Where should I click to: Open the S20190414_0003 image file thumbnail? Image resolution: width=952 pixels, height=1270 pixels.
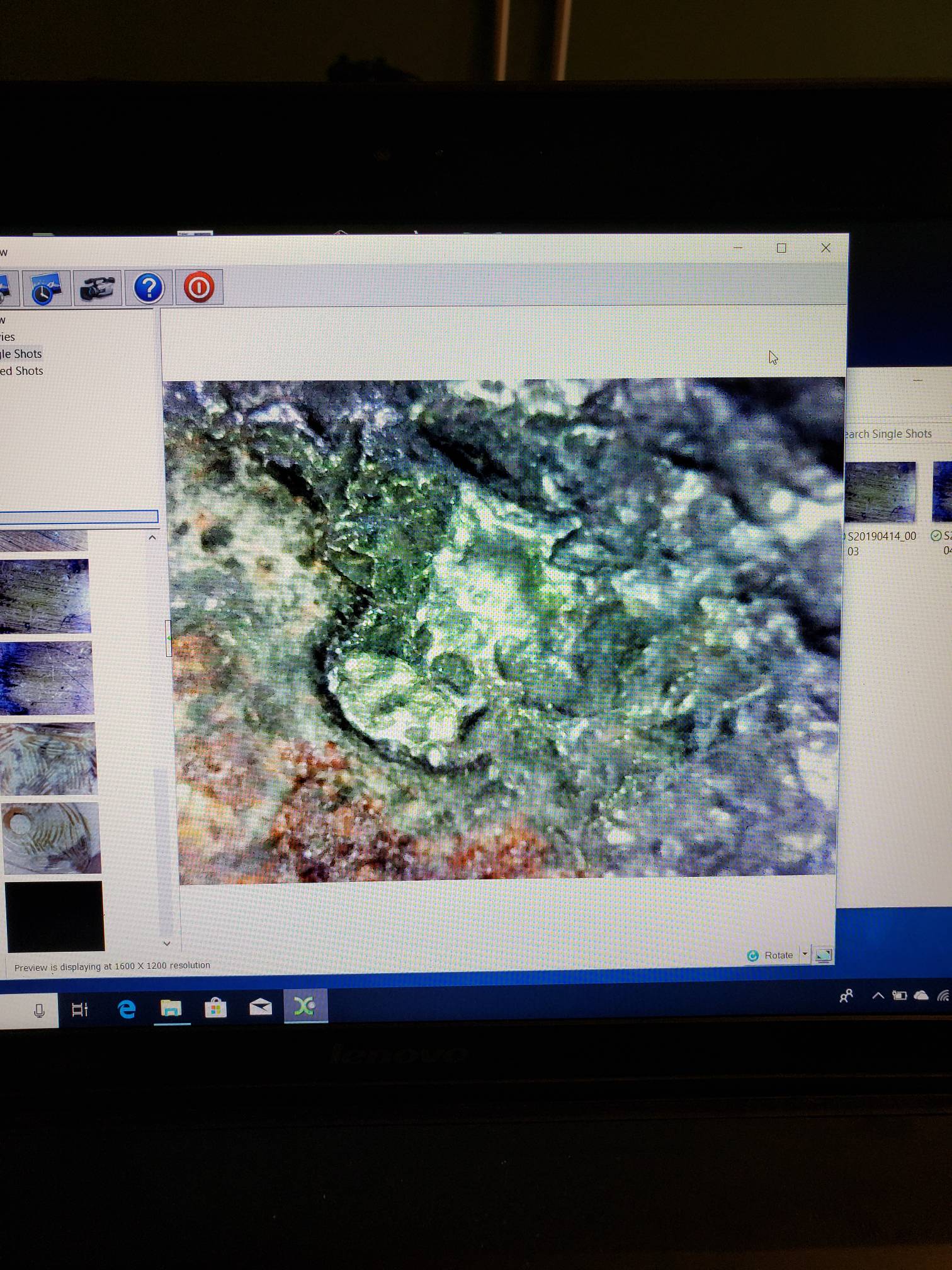pyautogui.click(x=880, y=493)
